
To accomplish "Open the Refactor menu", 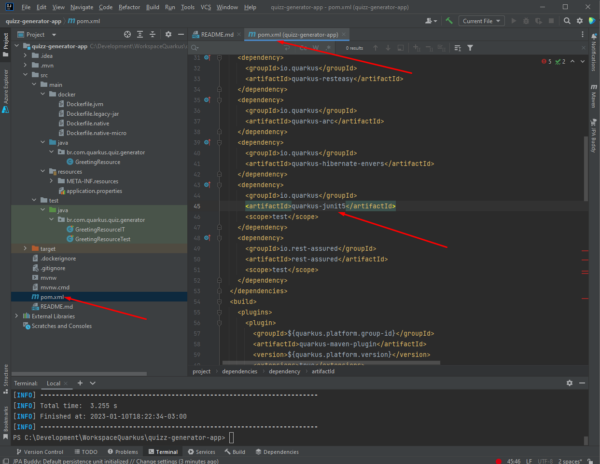I will [x=129, y=7].
